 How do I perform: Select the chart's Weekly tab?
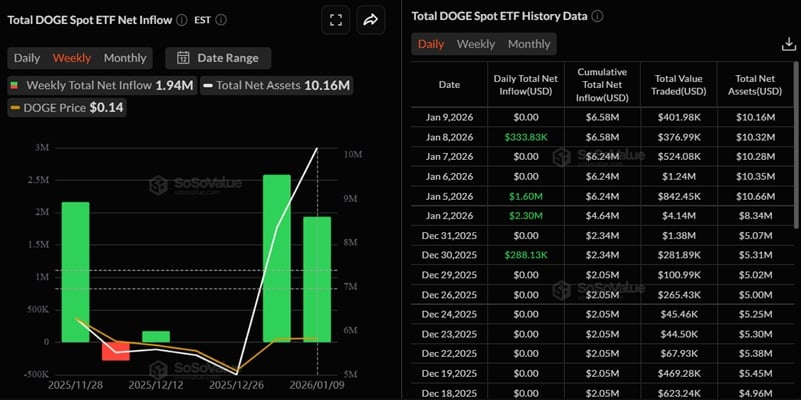click(x=72, y=58)
